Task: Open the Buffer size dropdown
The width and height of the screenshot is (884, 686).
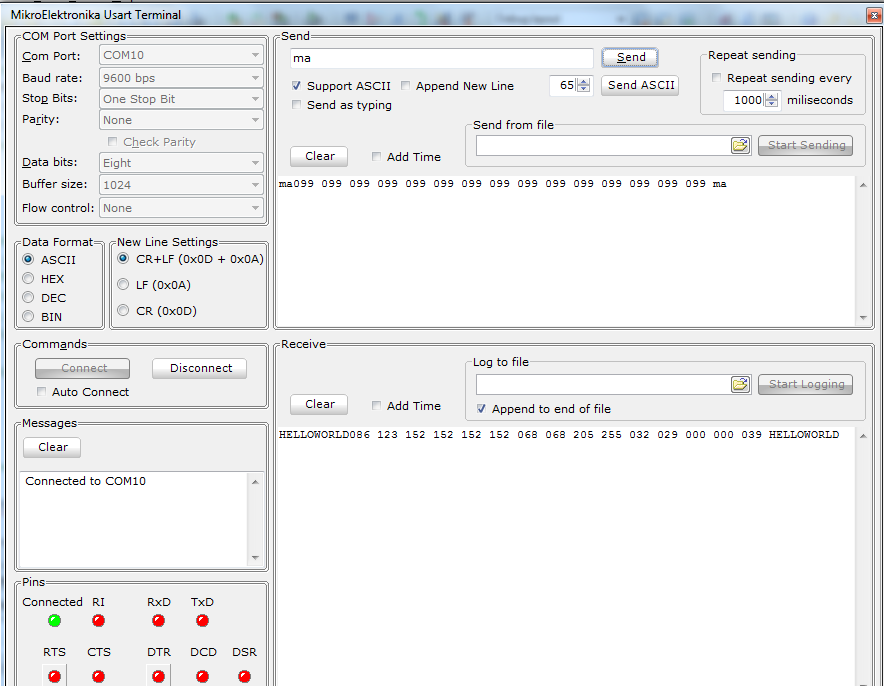Action: tap(182, 185)
